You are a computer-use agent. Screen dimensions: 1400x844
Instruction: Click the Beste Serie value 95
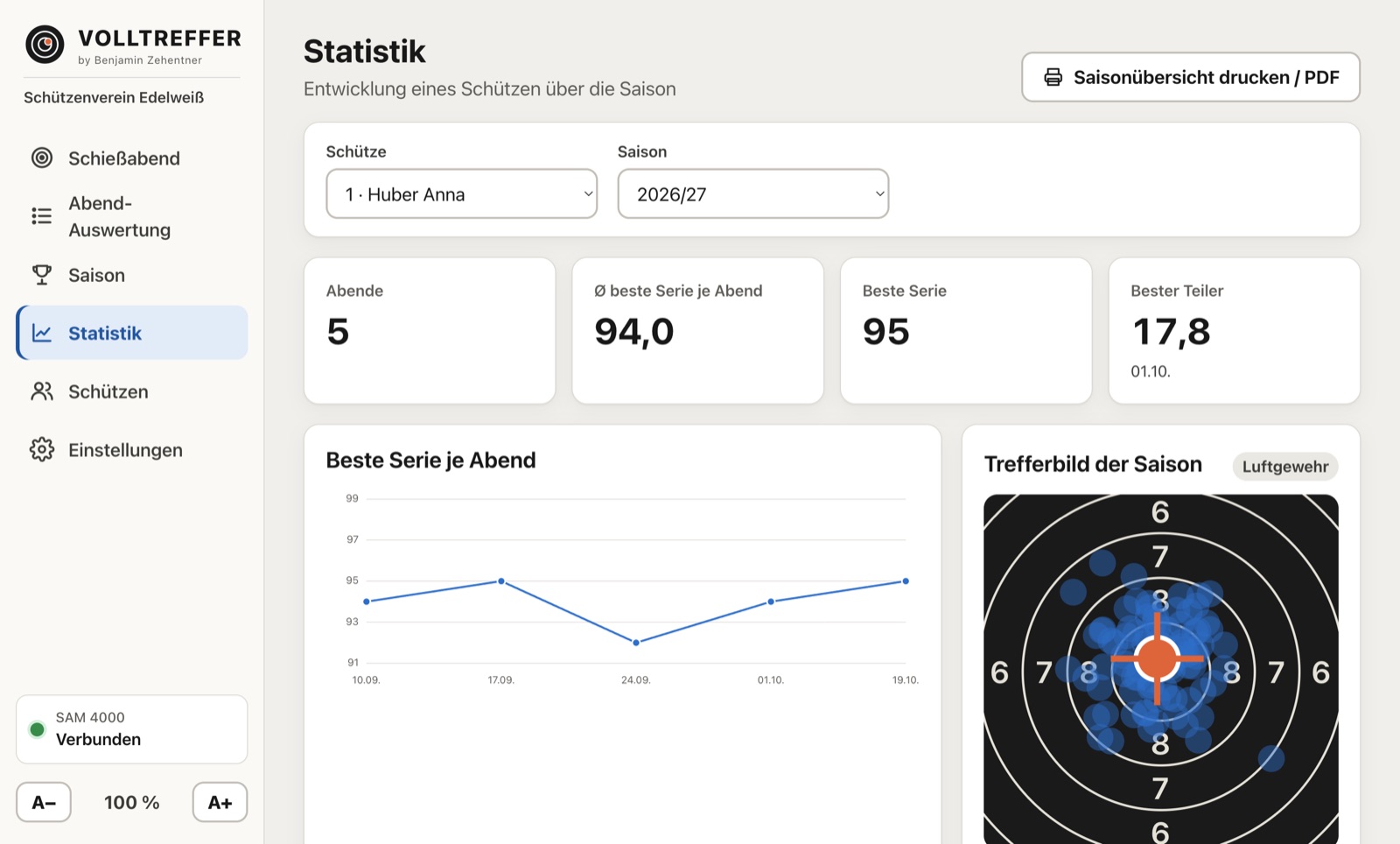[886, 332]
